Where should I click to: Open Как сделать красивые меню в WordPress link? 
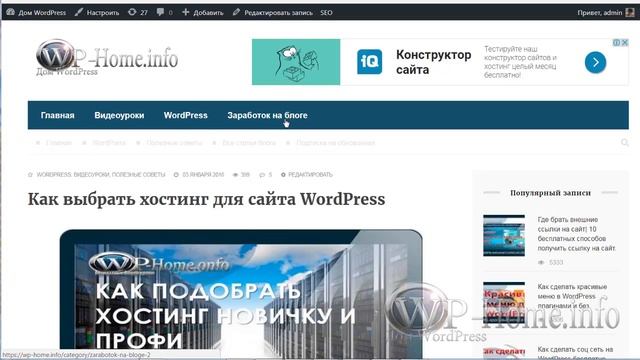point(572,296)
